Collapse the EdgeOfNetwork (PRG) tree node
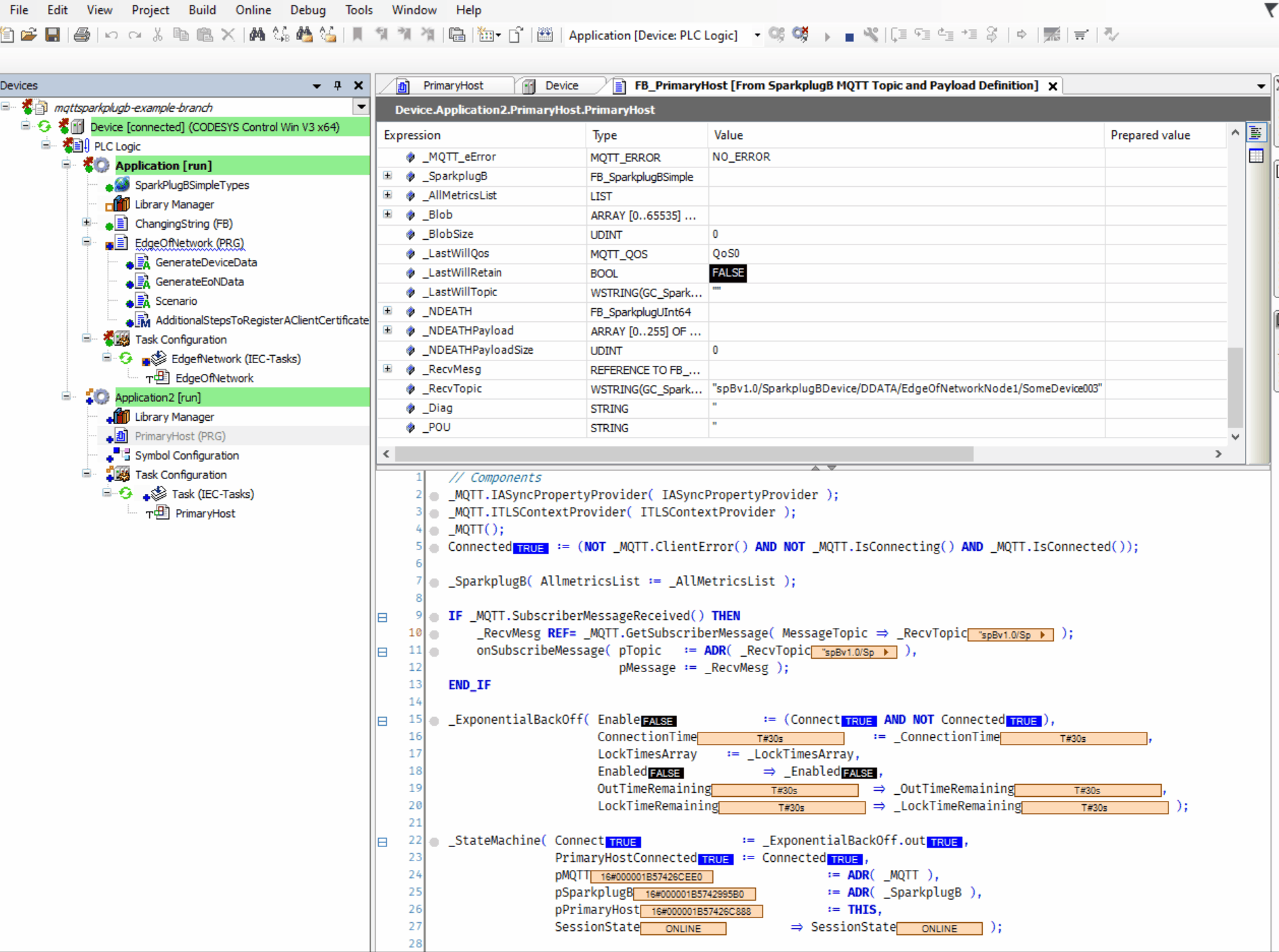This screenshot has width=1279, height=952. coord(87,242)
